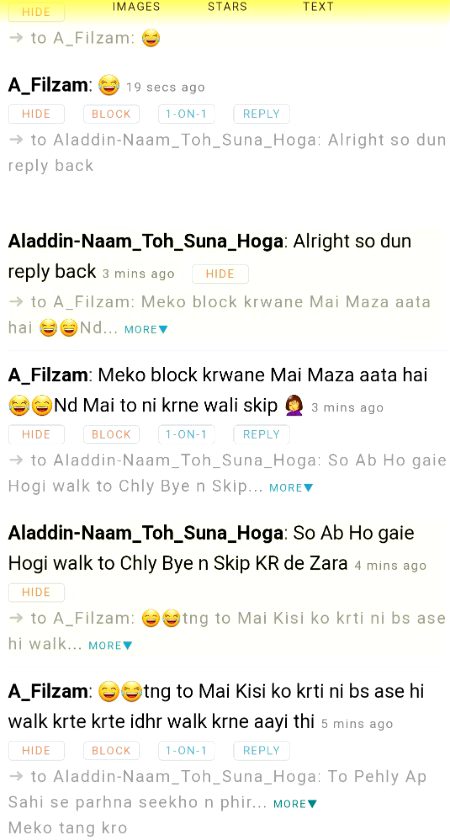Screen dimensions: 450x840
Task: Block A_Filzam from the 19 secs ago message
Action: 111,114
